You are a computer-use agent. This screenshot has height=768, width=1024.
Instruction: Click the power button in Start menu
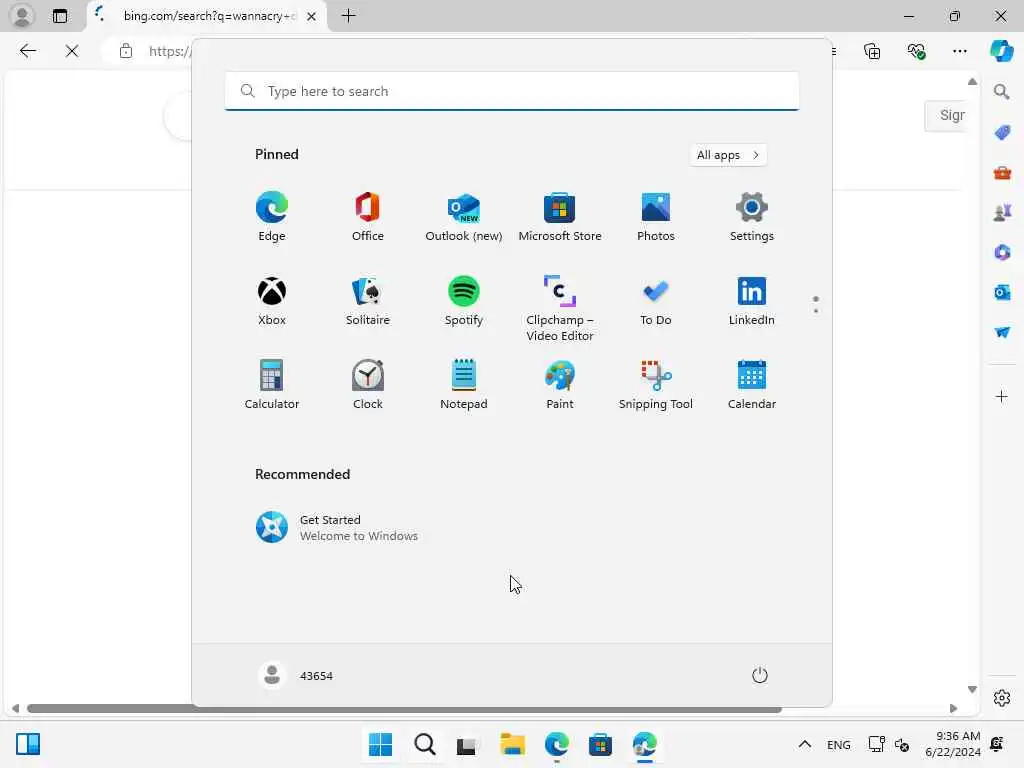pos(760,675)
